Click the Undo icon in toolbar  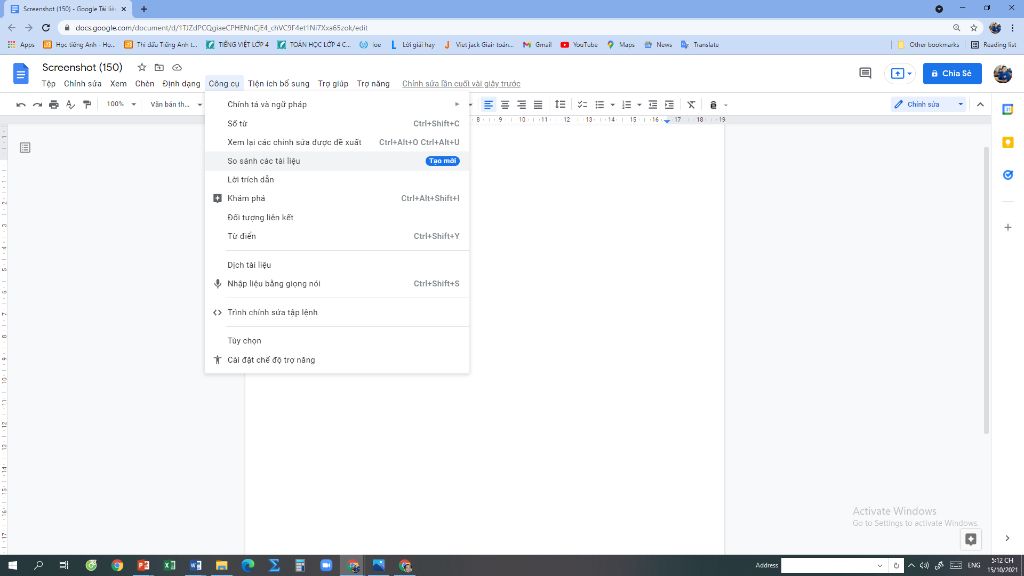pos(21,104)
